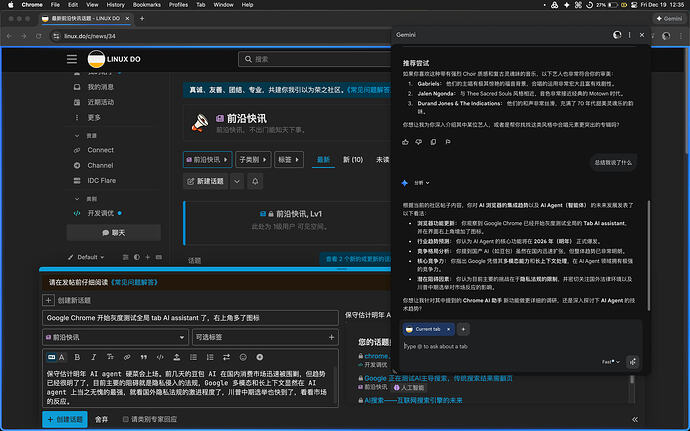Viewport: 690px width, 431px height.
Task: Open the Fast model selector in Gemini
Action: click(x=611, y=362)
